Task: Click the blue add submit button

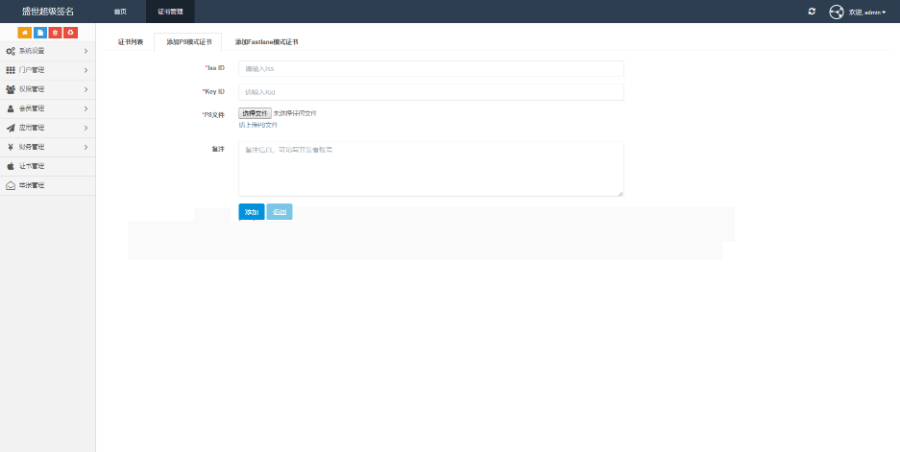Action: pos(251,212)
